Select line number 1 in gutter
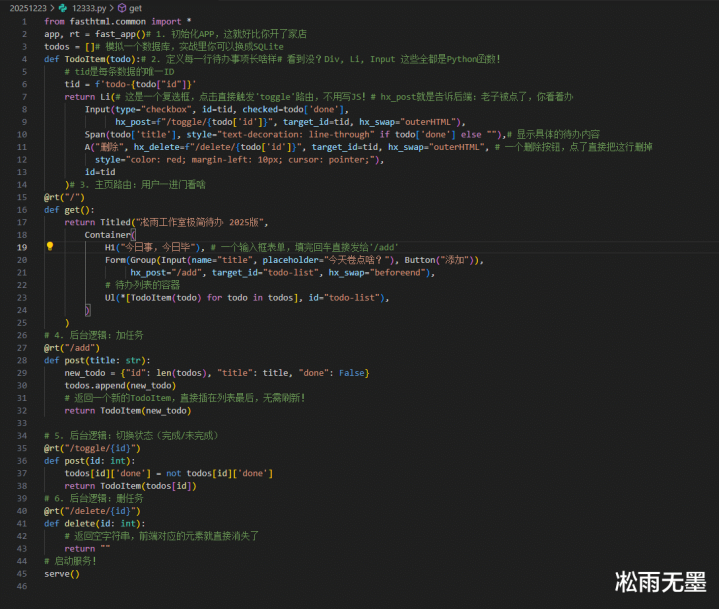Screen dimensions: 719x609 (24, 22)
